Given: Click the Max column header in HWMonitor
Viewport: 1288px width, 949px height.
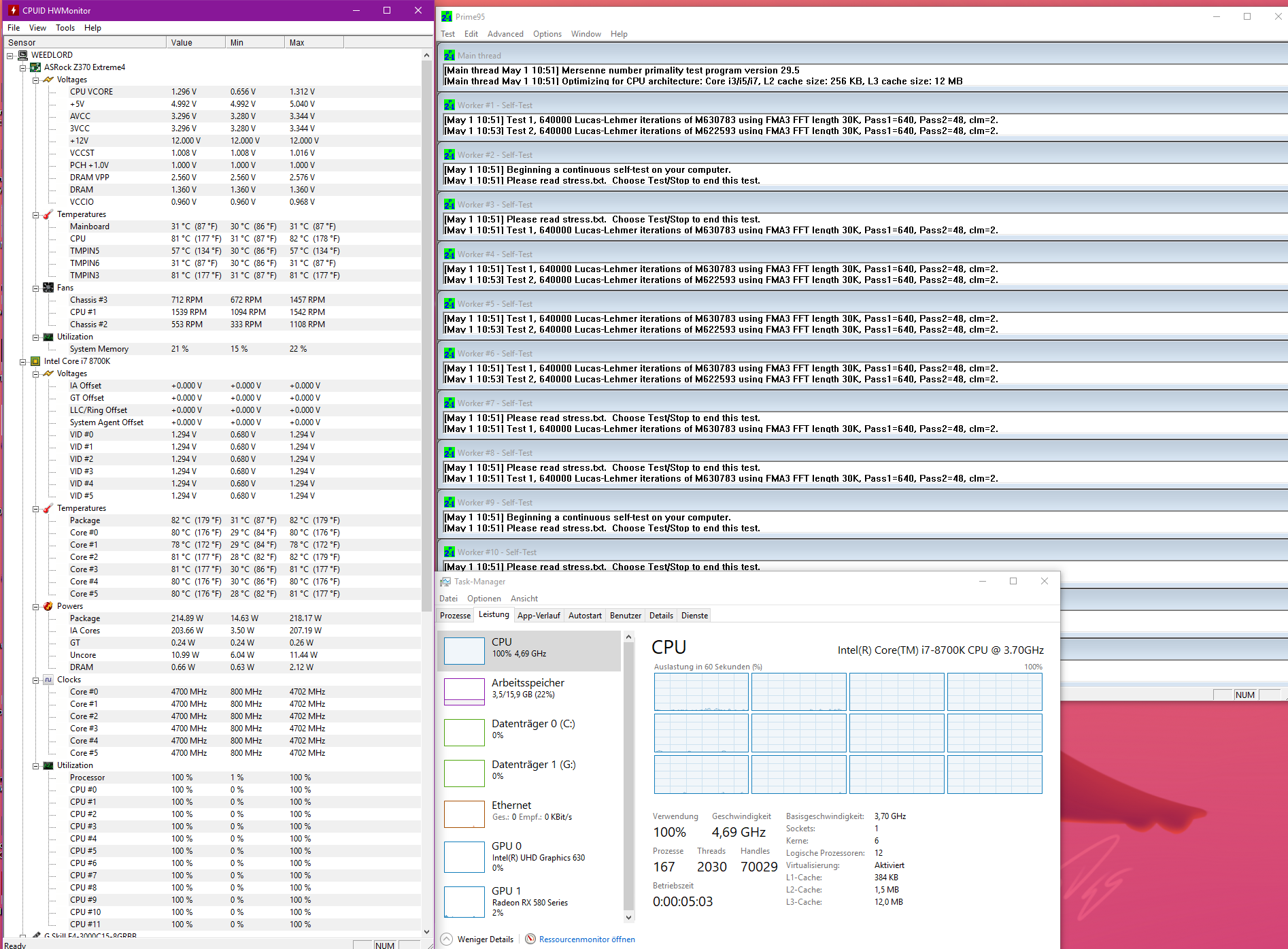Looking at the screenshot, I should point(314,42).
